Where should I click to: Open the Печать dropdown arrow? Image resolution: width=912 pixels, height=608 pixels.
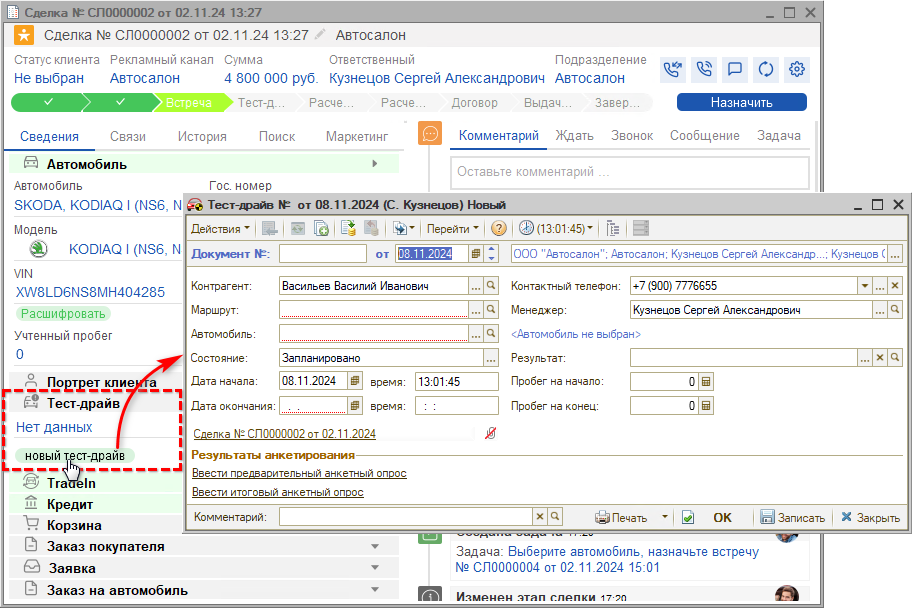(x=664, y=517)
